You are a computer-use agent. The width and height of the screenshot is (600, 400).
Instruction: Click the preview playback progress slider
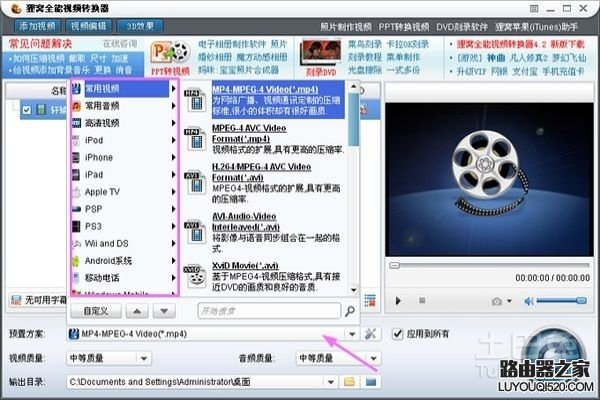[x=489, y=265]
